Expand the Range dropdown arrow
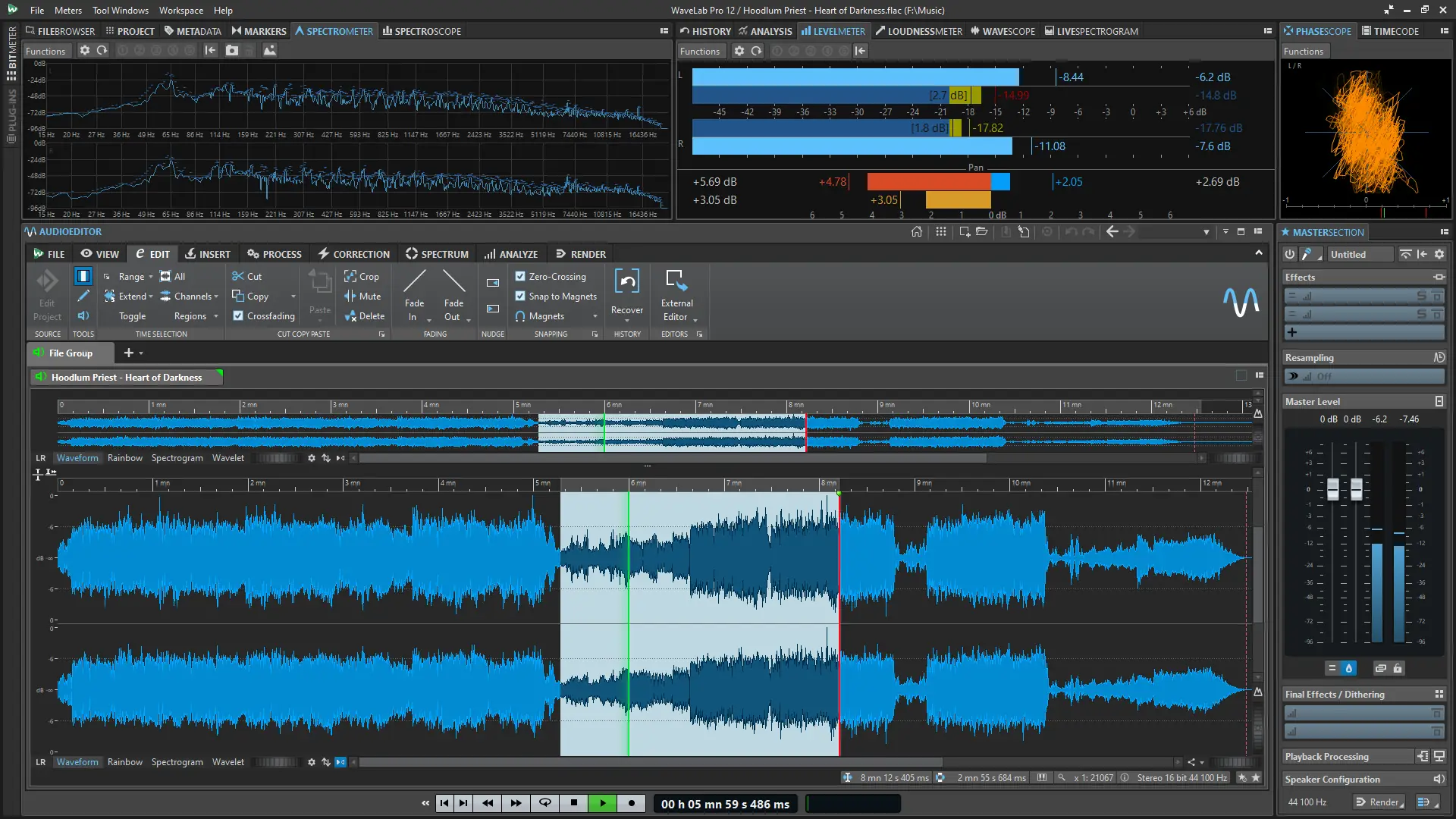1456x819 pixels. click(150, 277)
